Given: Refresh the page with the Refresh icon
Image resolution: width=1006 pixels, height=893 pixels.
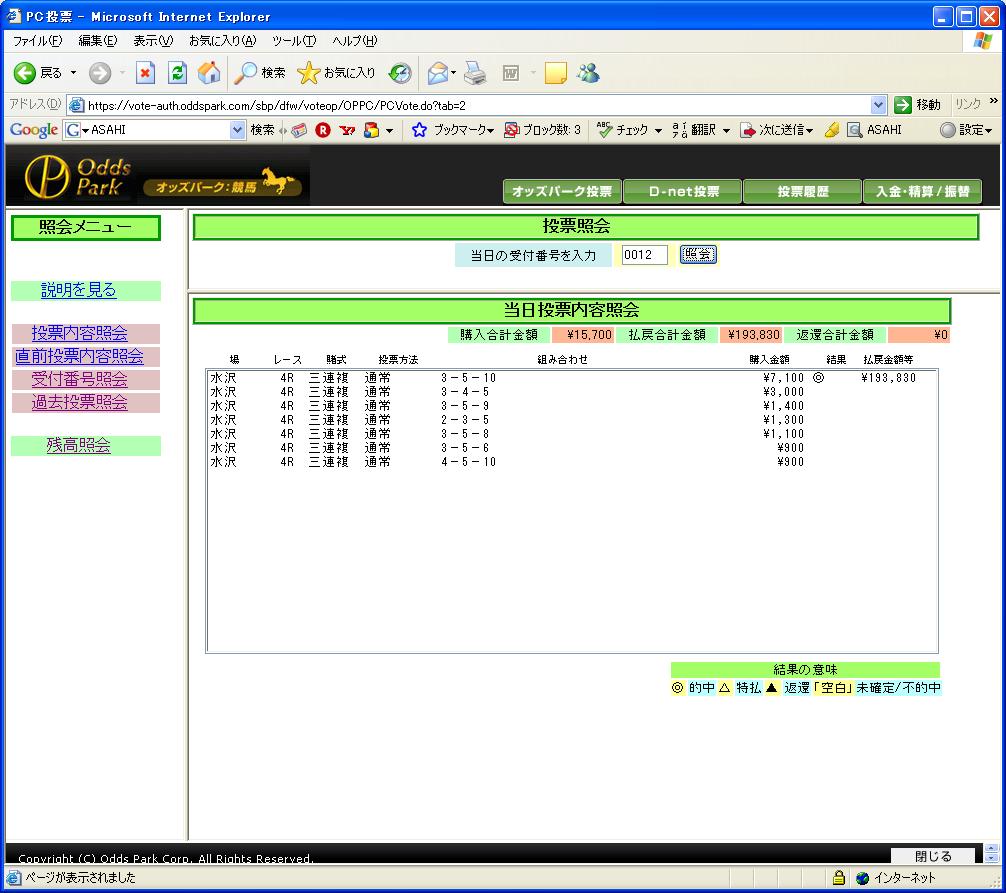Looking at the screenshot, I should pos(177,73).
